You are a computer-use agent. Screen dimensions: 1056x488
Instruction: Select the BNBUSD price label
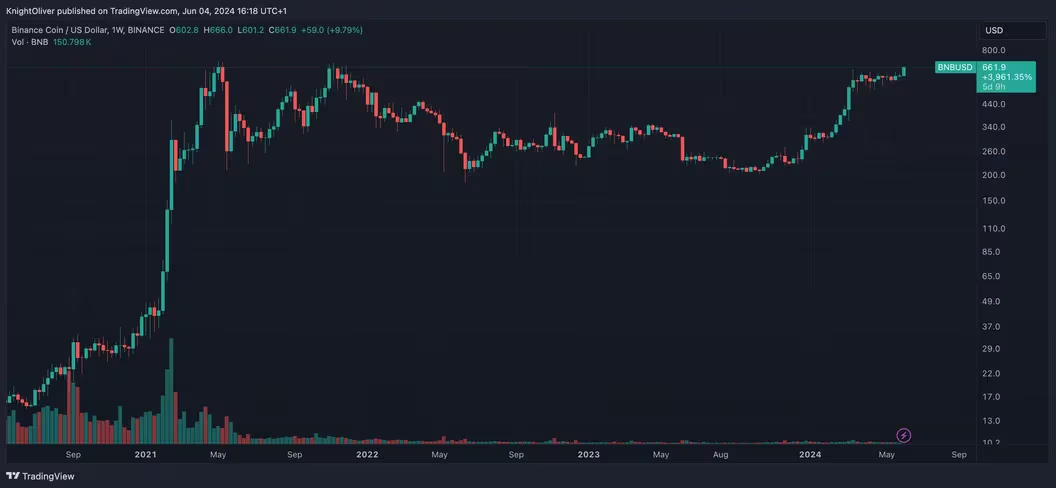955,67
